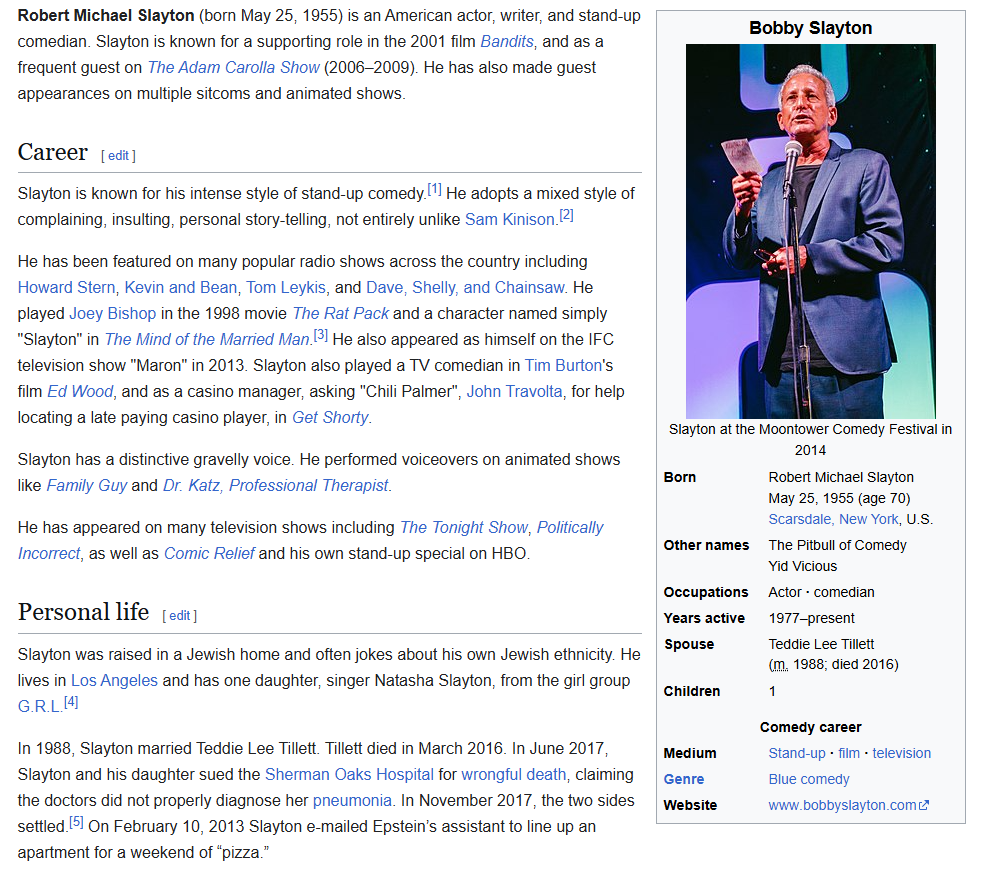Viewport: 983px width, 880px height.
Task: Click Bobby Slayton's infobox photo
Action: click(810, 231)
